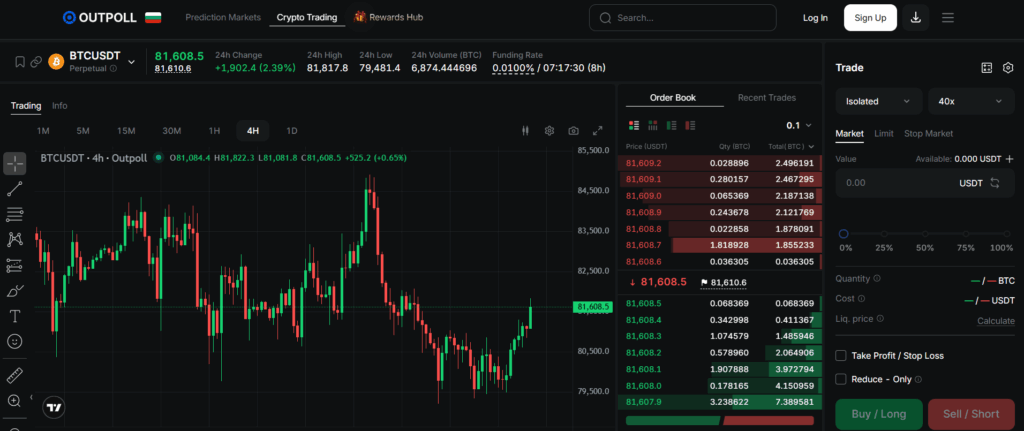Open the 40x leverage dropdown
The width and height of the screenshot is (1024, 431).
coord(970,101)
